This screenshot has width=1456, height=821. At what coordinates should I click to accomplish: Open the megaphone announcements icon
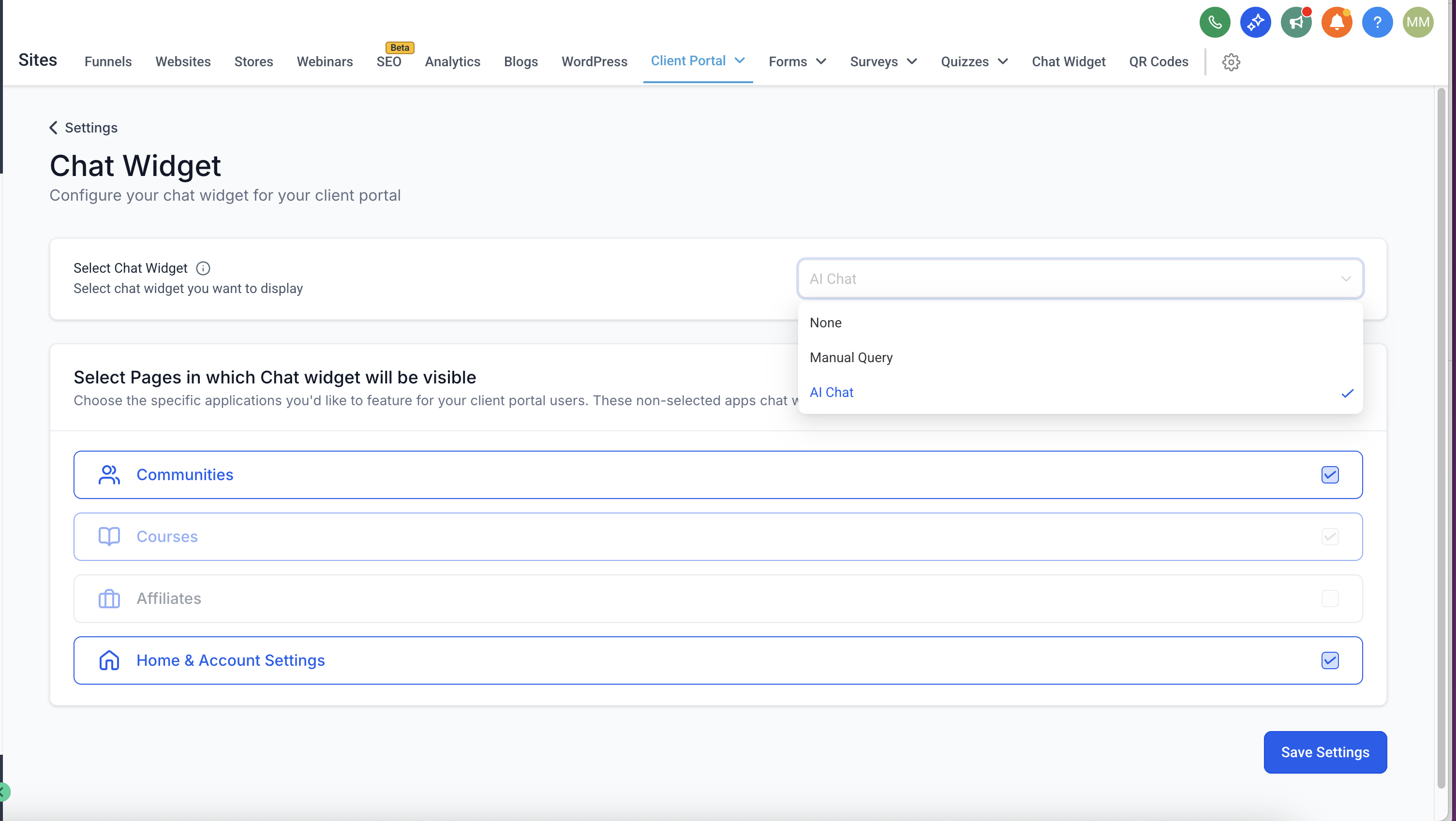tap(1296, 23)
